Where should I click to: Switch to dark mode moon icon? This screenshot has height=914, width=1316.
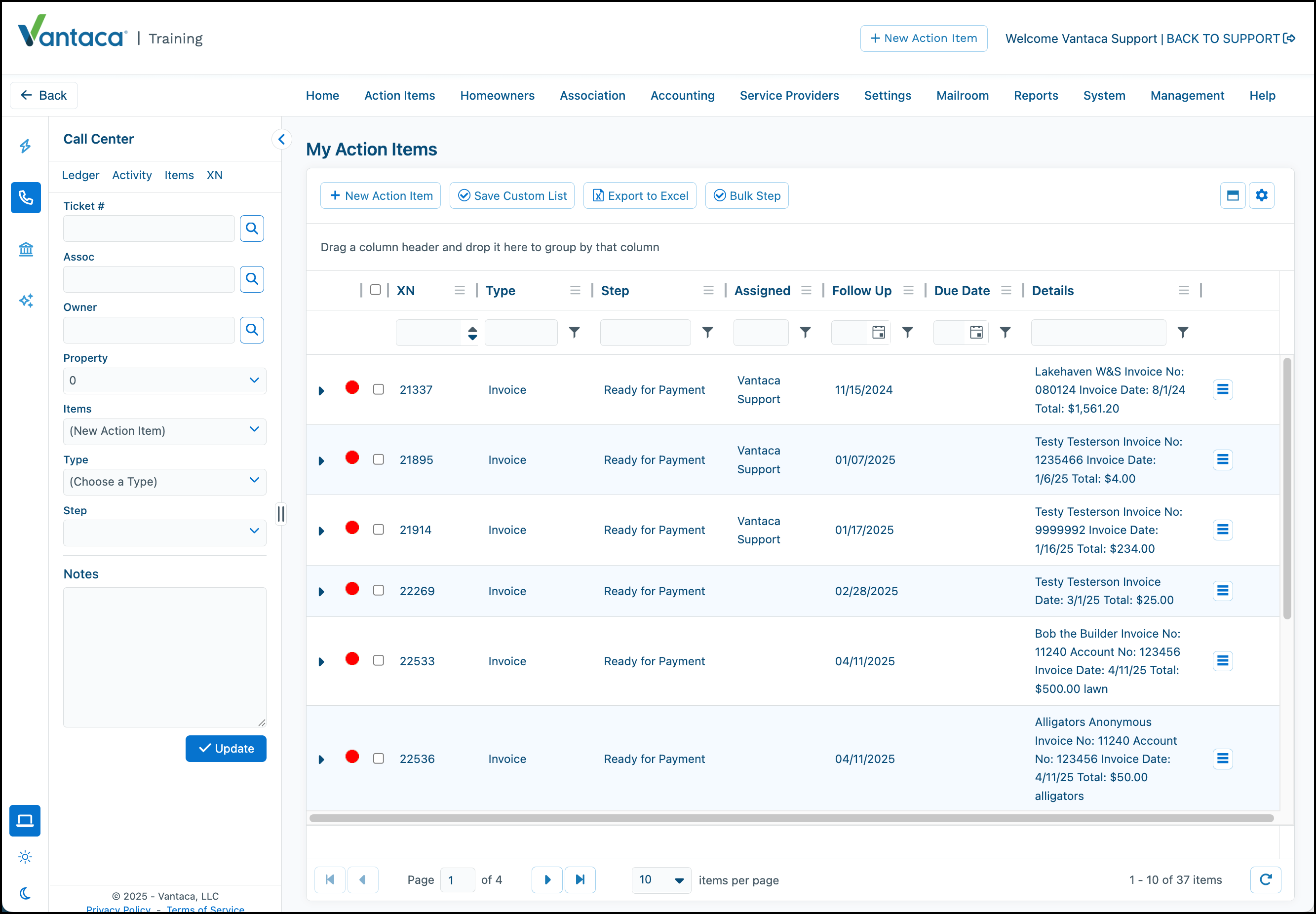pos(25,893)
